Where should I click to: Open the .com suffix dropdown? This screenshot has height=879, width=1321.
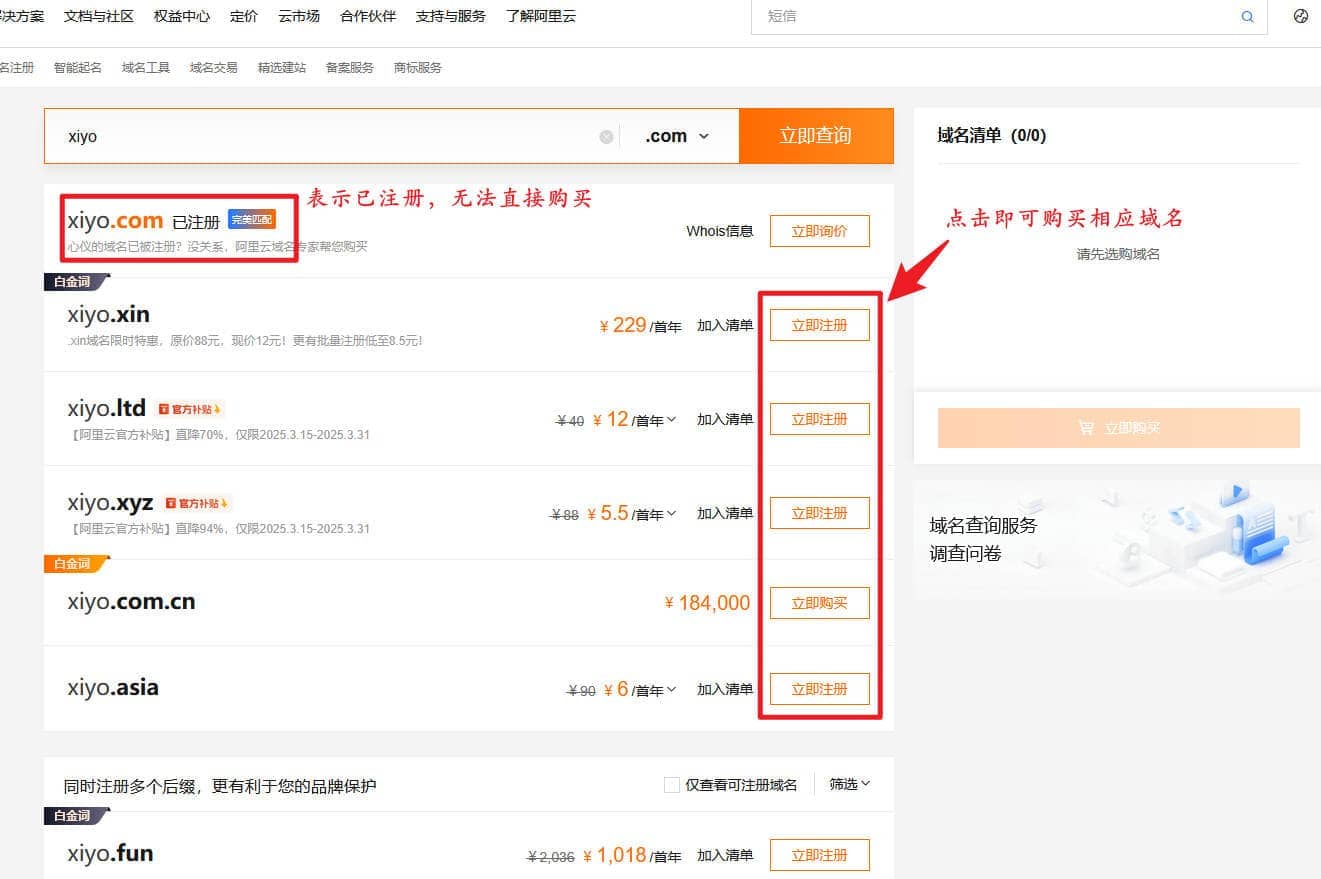pos(677,136)
